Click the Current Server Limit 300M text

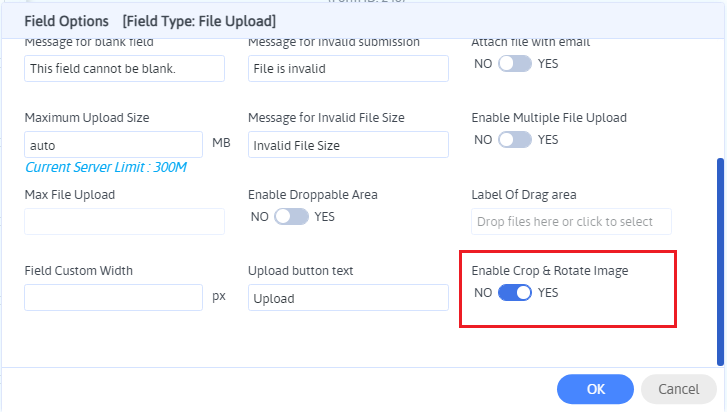point(106,167)
